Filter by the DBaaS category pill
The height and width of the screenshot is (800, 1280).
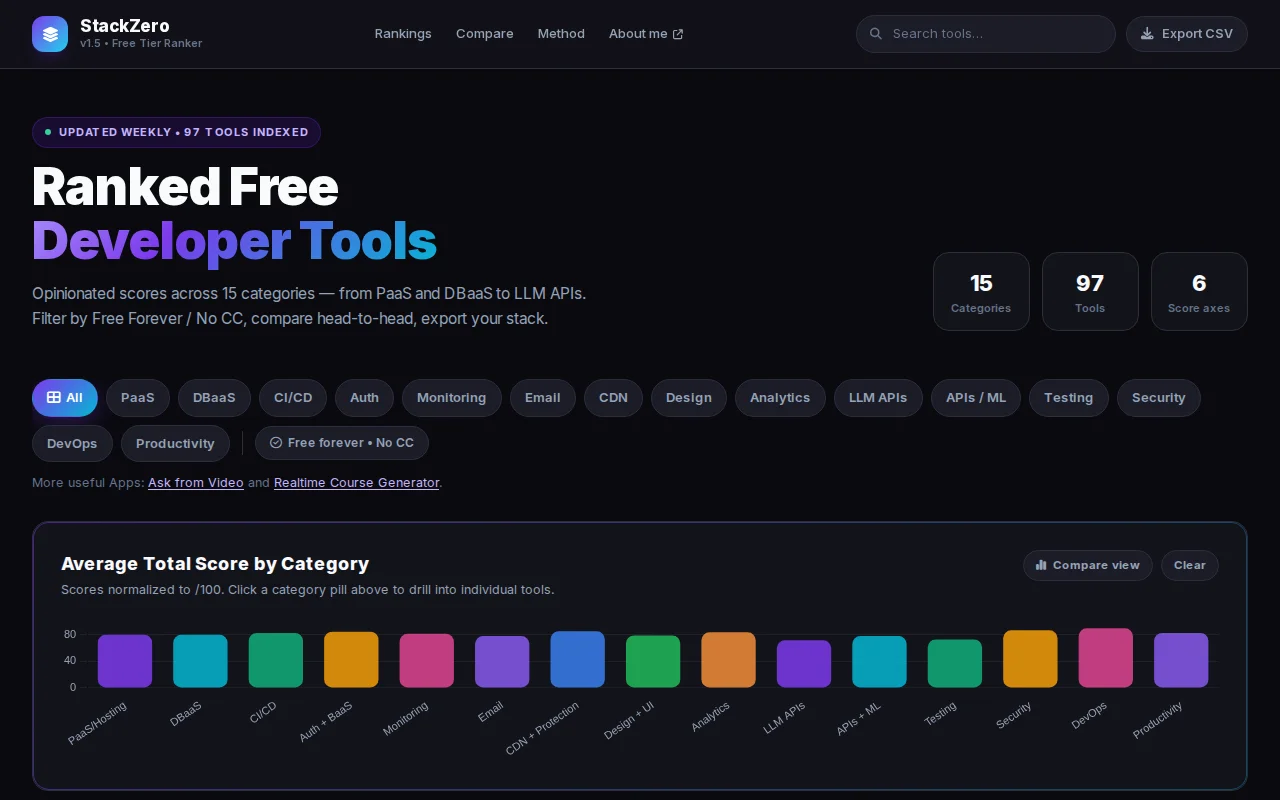[x=214, y=398]
